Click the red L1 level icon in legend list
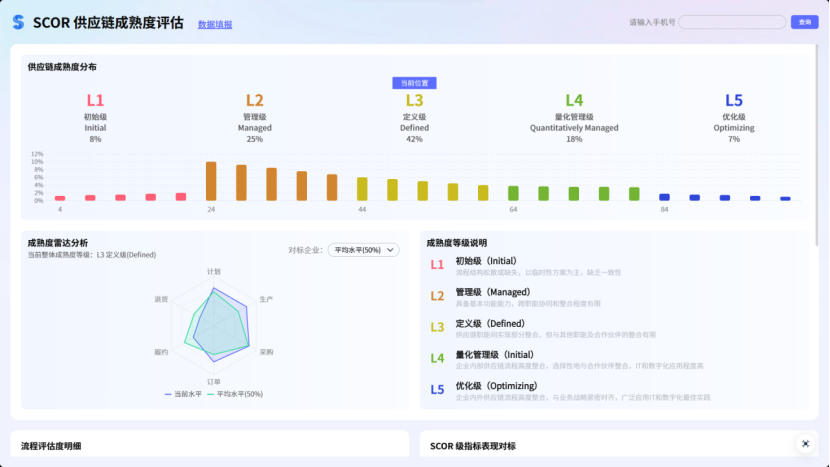 pyautogui.click(x=437, y=265)
